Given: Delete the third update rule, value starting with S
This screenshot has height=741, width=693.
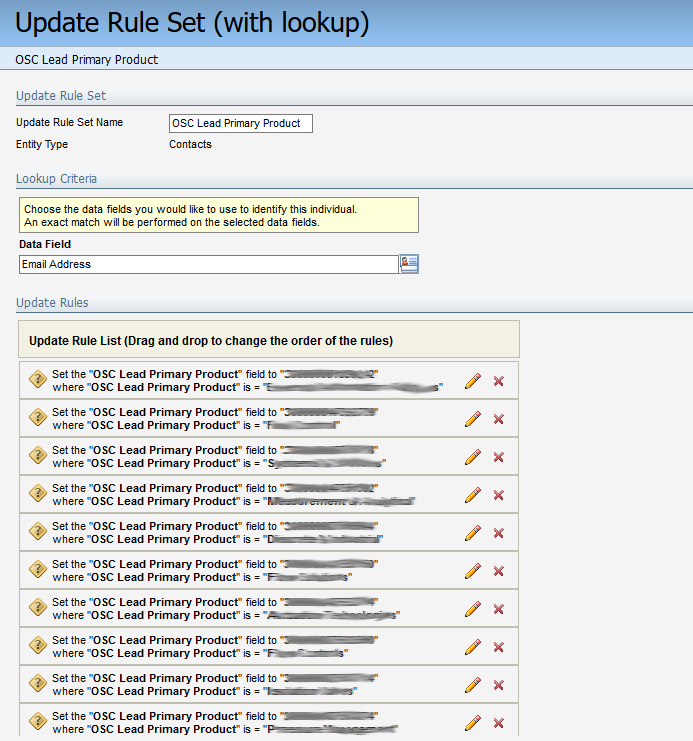Looking at the screenshot, I should pos(498,457).
